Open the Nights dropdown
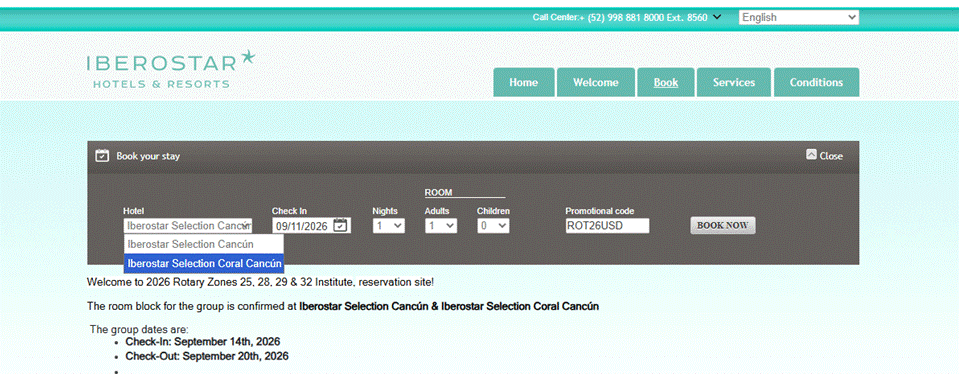959x374 pixels. point(388,226)
